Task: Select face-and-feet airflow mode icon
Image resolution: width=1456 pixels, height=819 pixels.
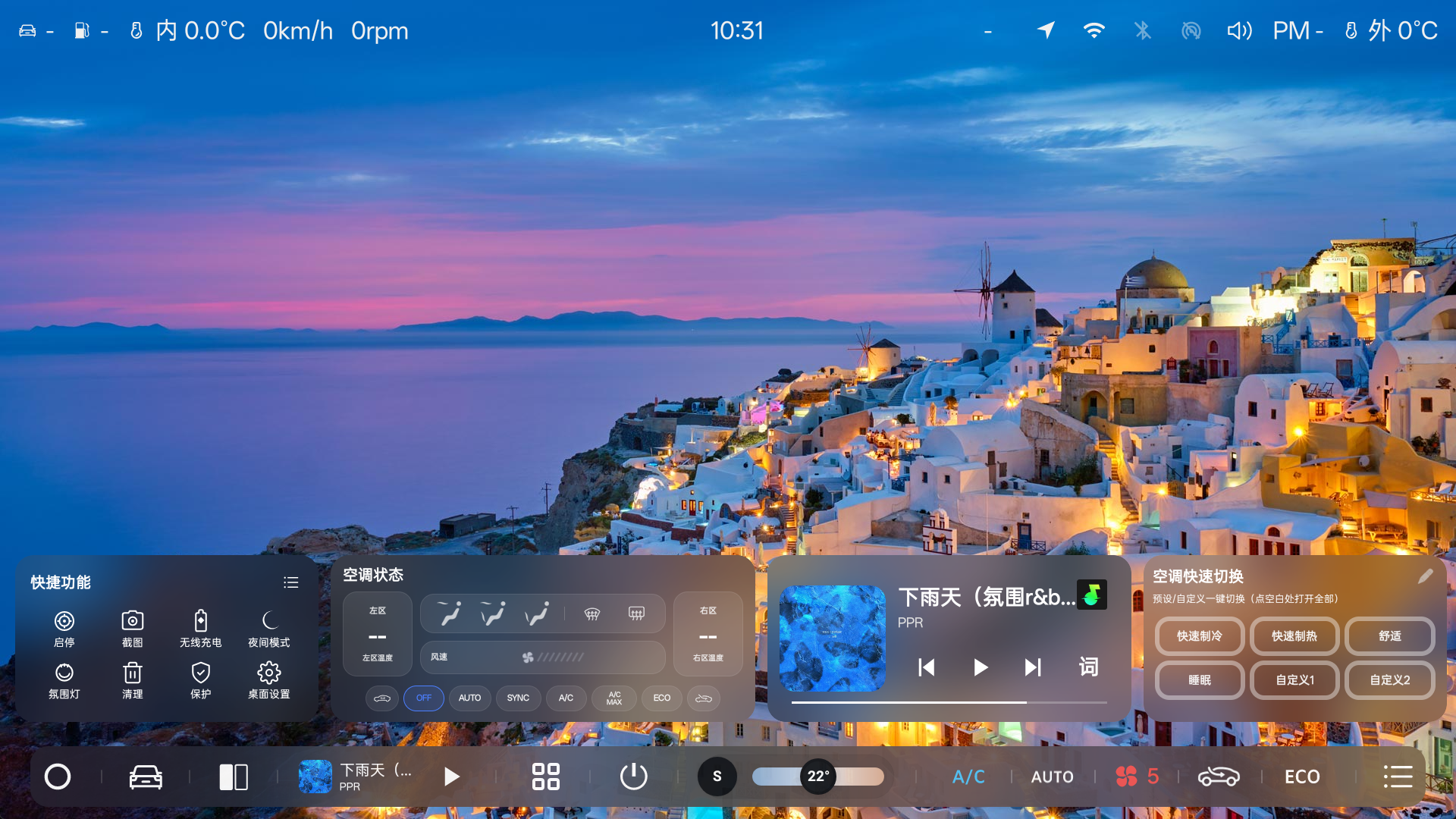Action: [493, 613]
